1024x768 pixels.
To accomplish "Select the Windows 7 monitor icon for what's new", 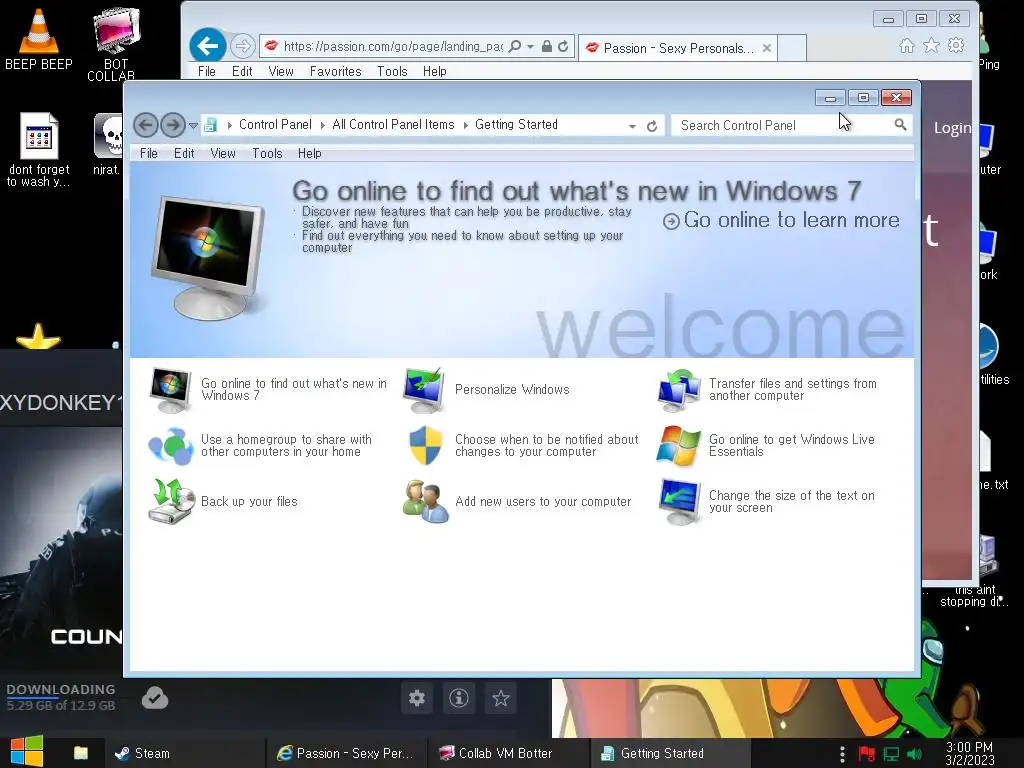I will [x=170, y=390].
